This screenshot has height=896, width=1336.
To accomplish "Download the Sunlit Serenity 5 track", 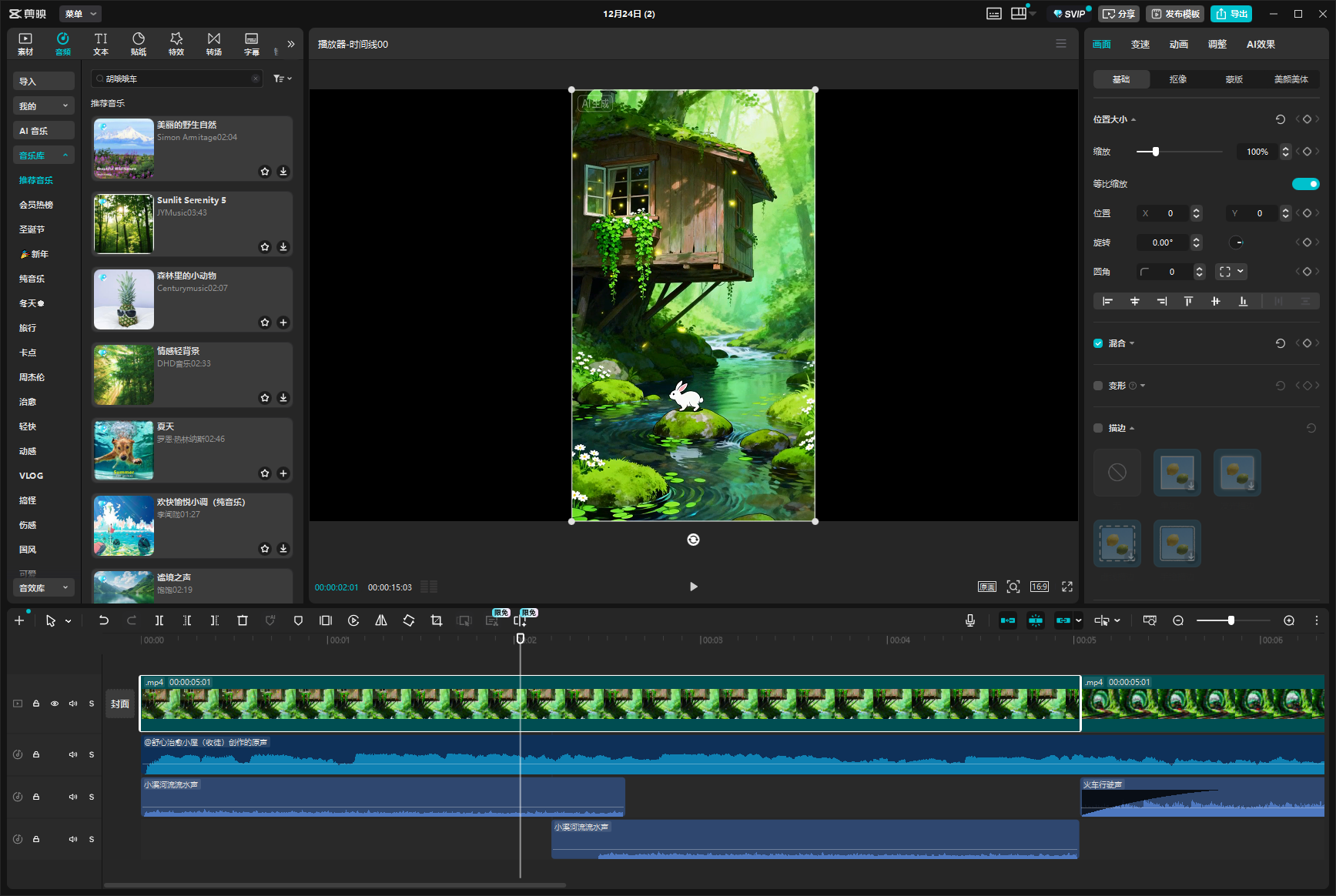I will 283,247.
